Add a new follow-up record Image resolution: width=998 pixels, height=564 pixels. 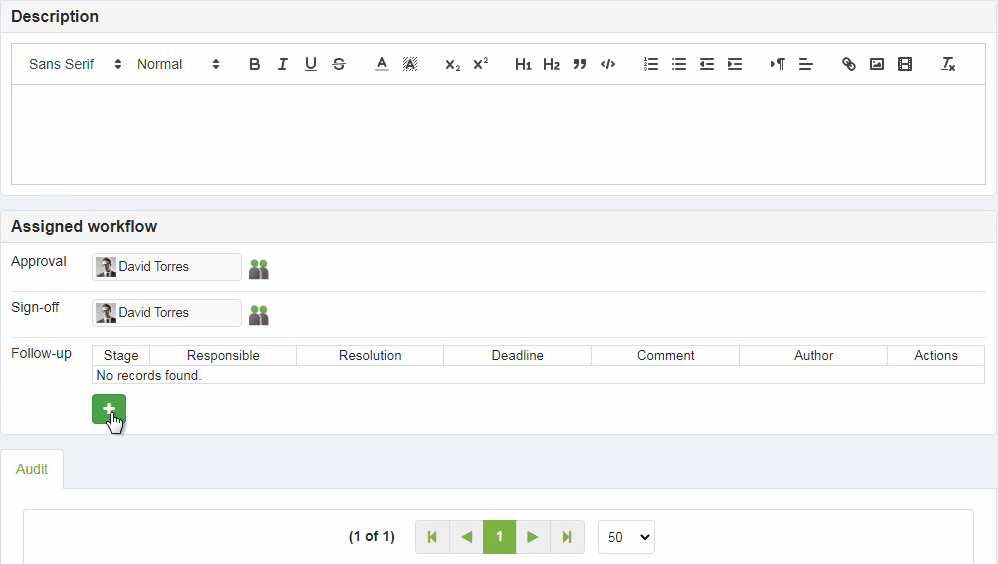click(109, 409)
